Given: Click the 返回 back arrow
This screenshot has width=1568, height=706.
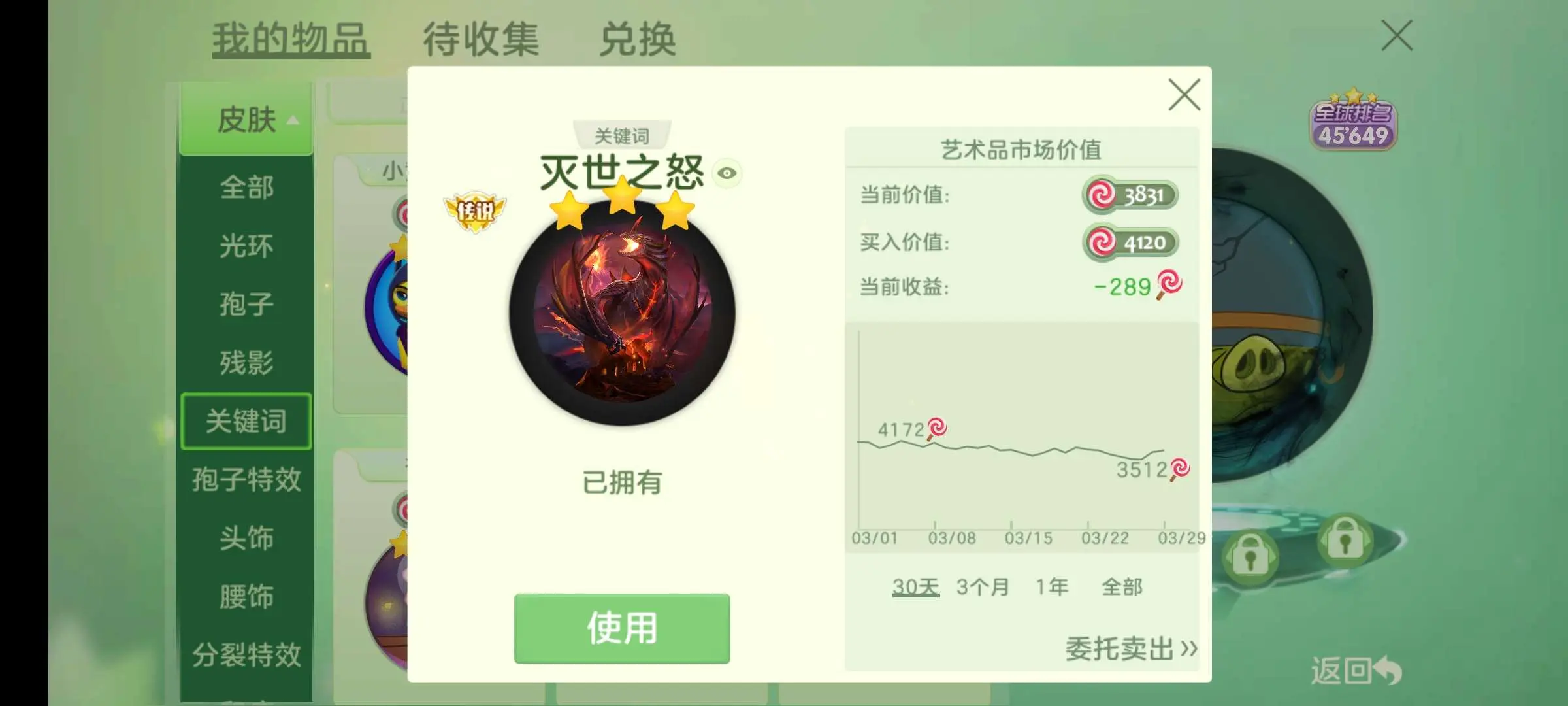Looking at the screenshot, I should [1356, 671].
